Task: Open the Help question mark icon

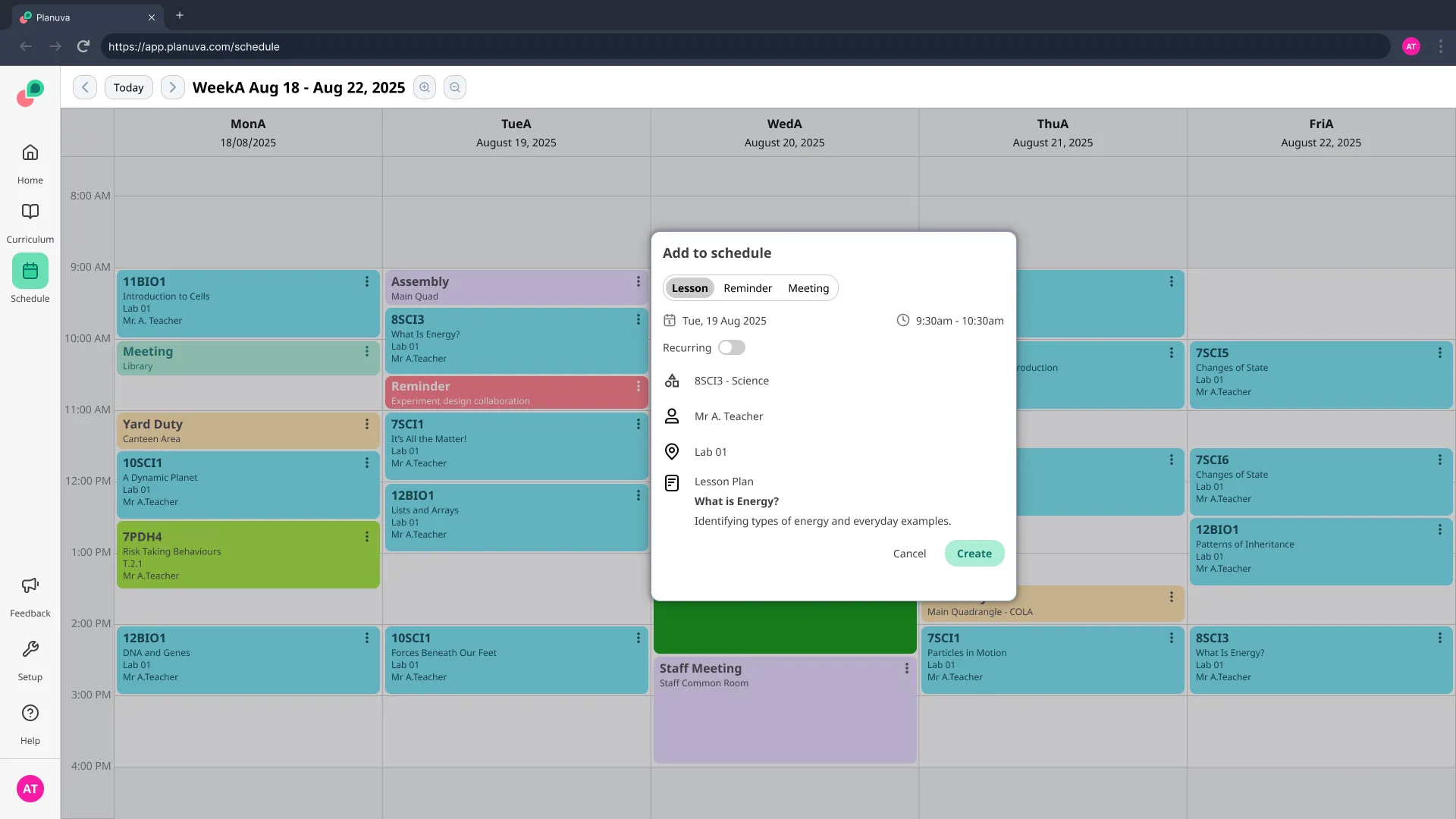Action: (30, 714)
